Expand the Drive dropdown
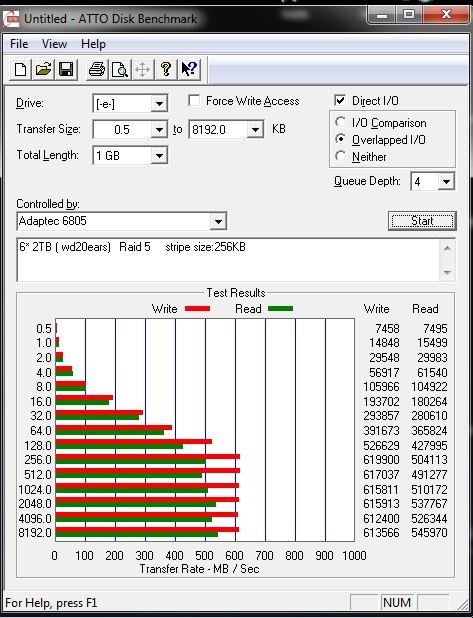 coord(159,104)
